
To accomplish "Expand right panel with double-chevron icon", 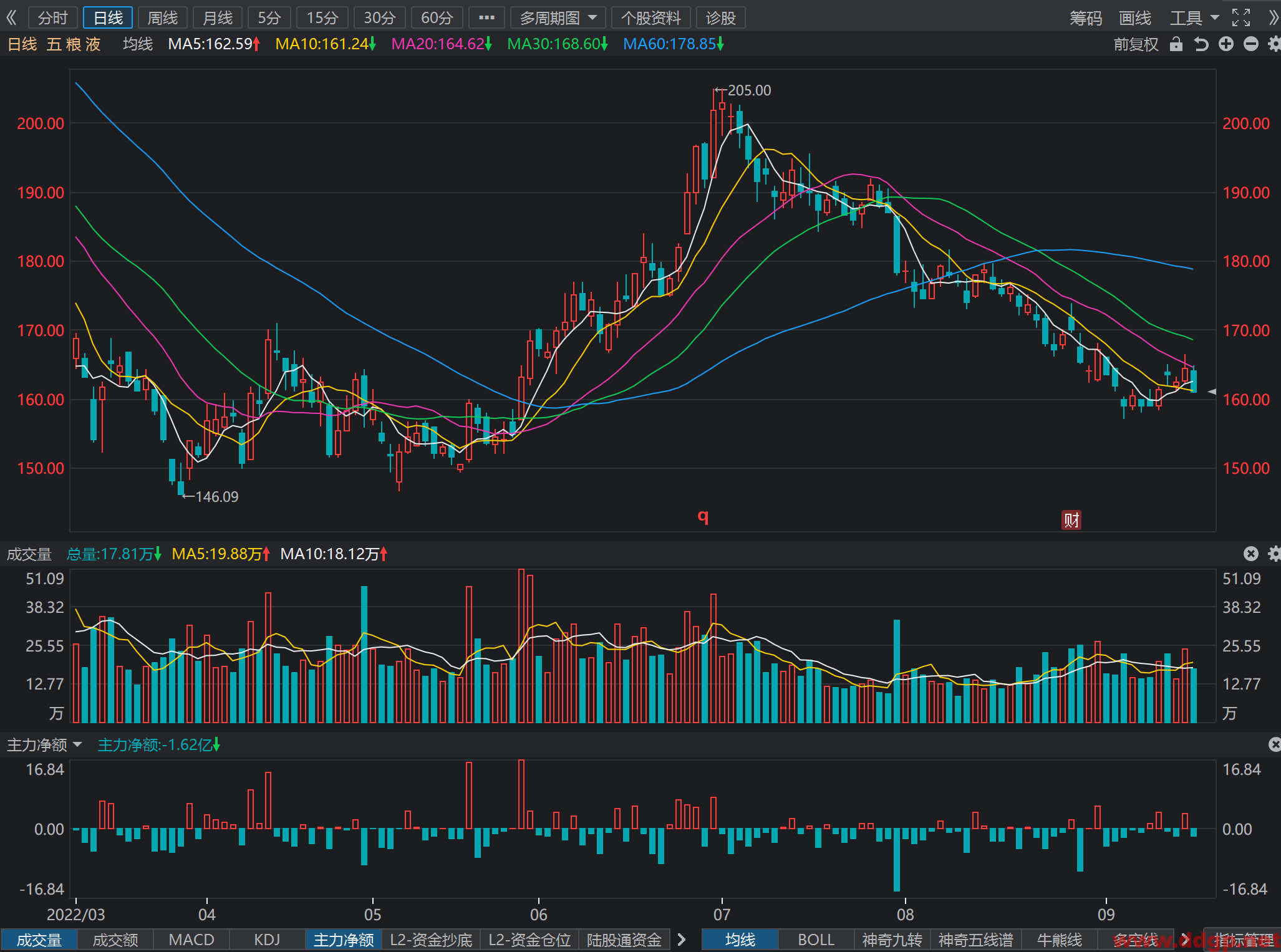I will (1274, 17).
